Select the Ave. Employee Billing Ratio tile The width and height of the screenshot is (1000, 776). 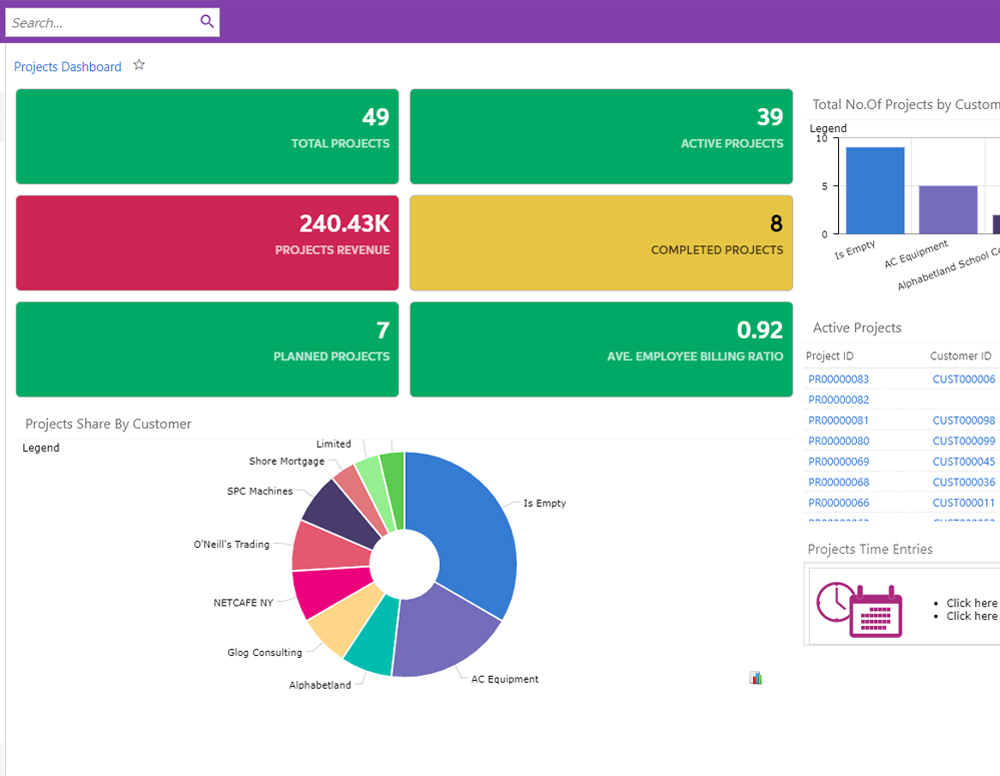coord(601,349)
